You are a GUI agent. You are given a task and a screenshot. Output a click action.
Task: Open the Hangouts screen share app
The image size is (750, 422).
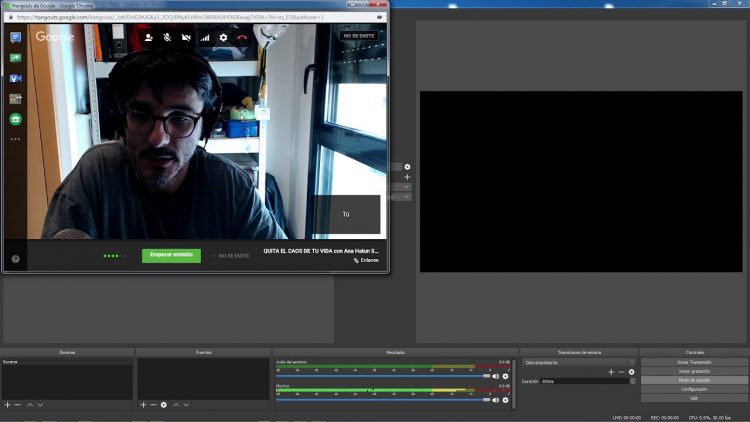click(15, 58)
